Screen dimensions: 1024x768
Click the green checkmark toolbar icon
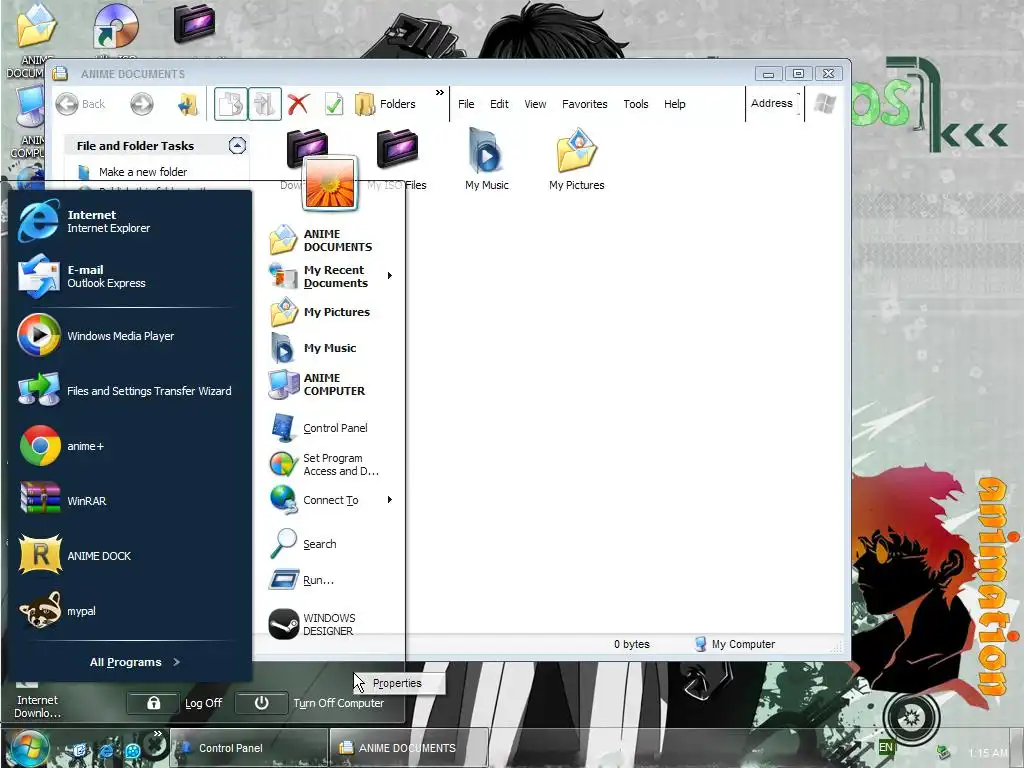pos(334,104)
